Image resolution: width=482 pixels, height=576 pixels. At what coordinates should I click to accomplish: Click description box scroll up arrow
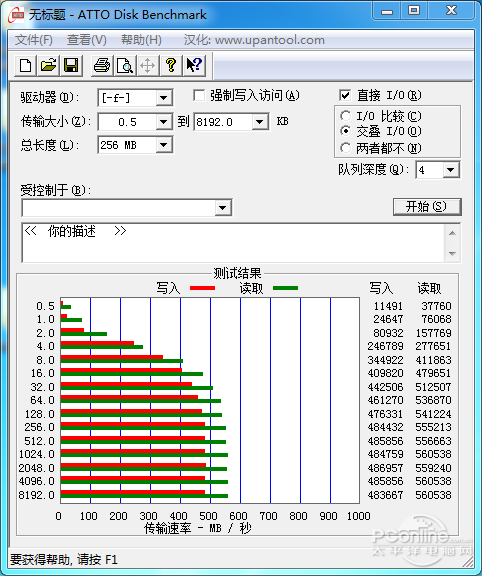[452, 233]
